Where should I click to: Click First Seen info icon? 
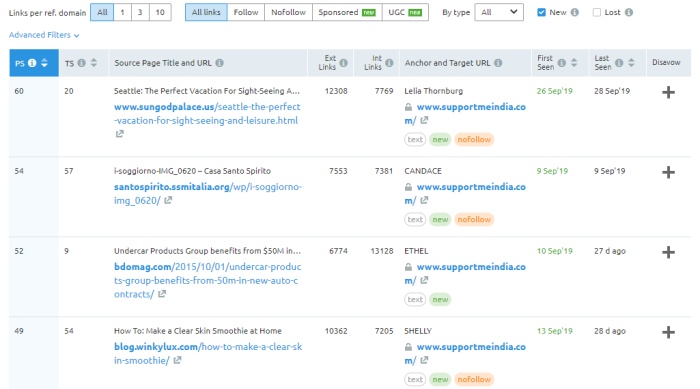(562, 63)
